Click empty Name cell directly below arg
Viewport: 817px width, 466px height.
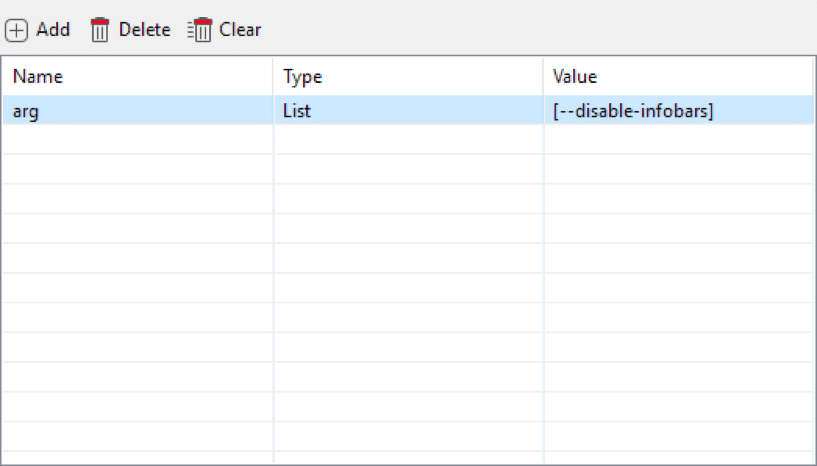pos(138,140)
